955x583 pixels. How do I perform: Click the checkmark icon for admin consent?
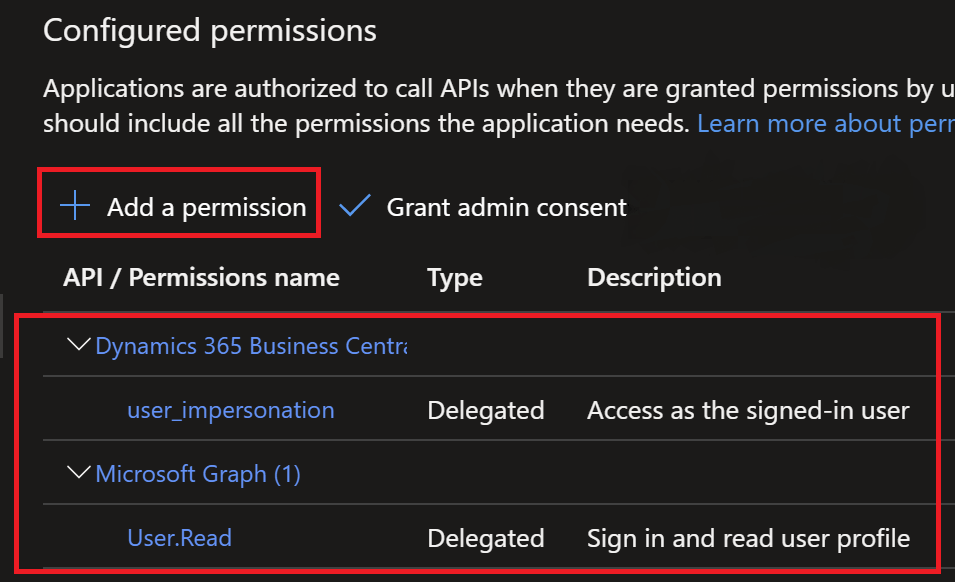click(x=354, y=206)
